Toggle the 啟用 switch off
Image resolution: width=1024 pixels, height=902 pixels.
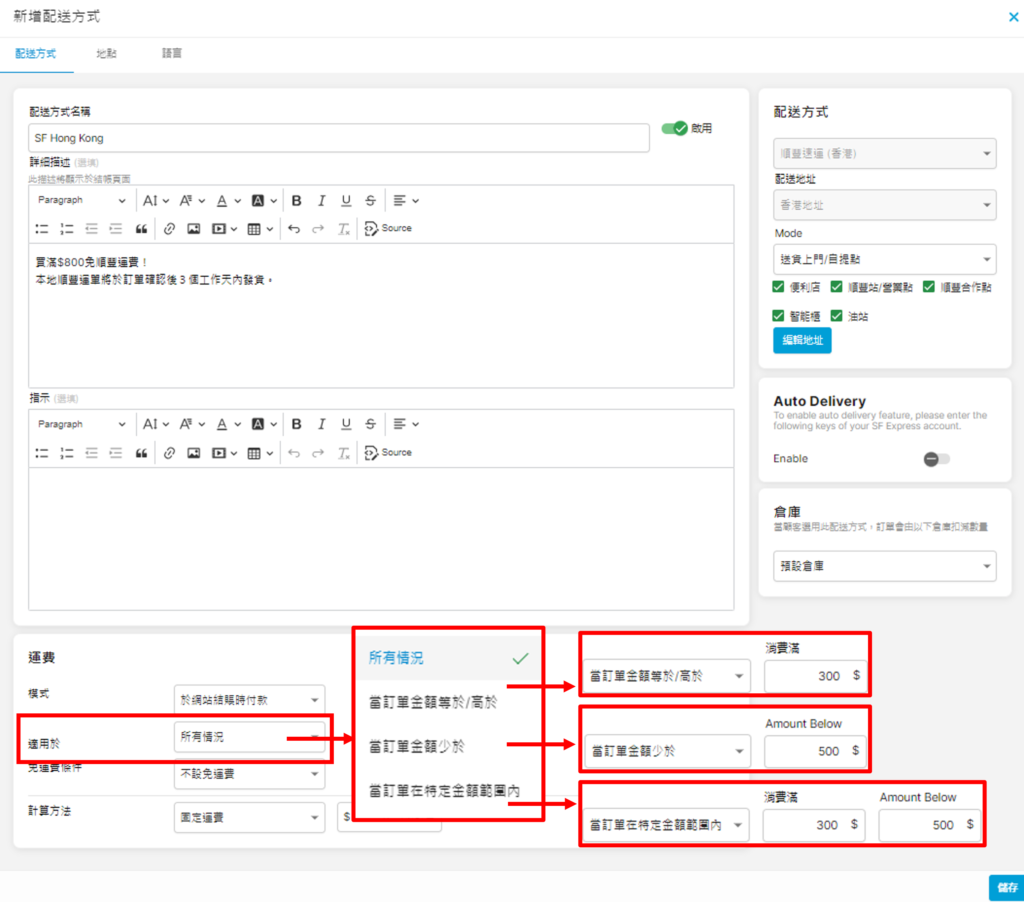pyautogui.click(x=675, y=129)
